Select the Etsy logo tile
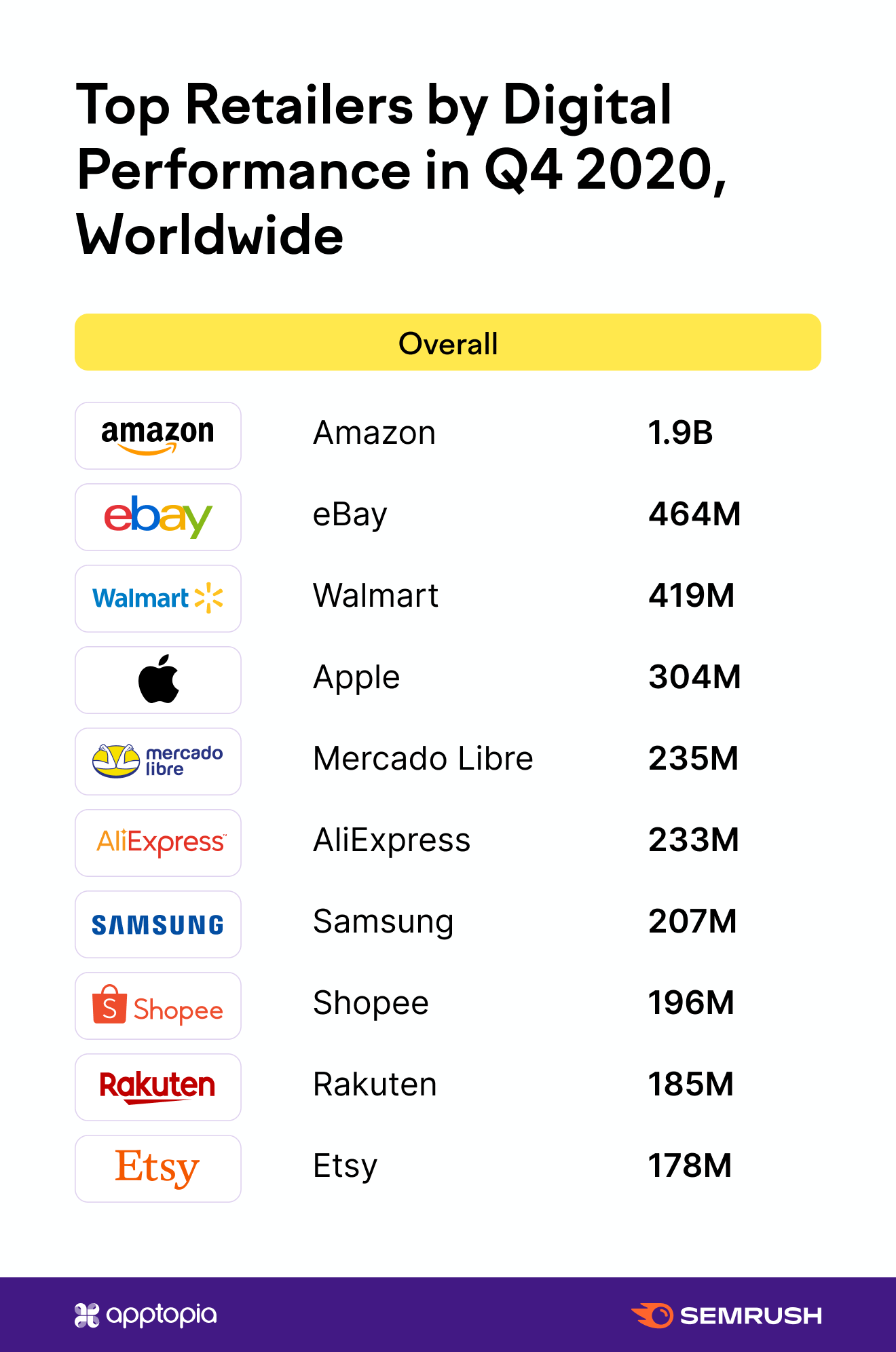The width and height of the screenshot is (896, 1352). 157,1169
